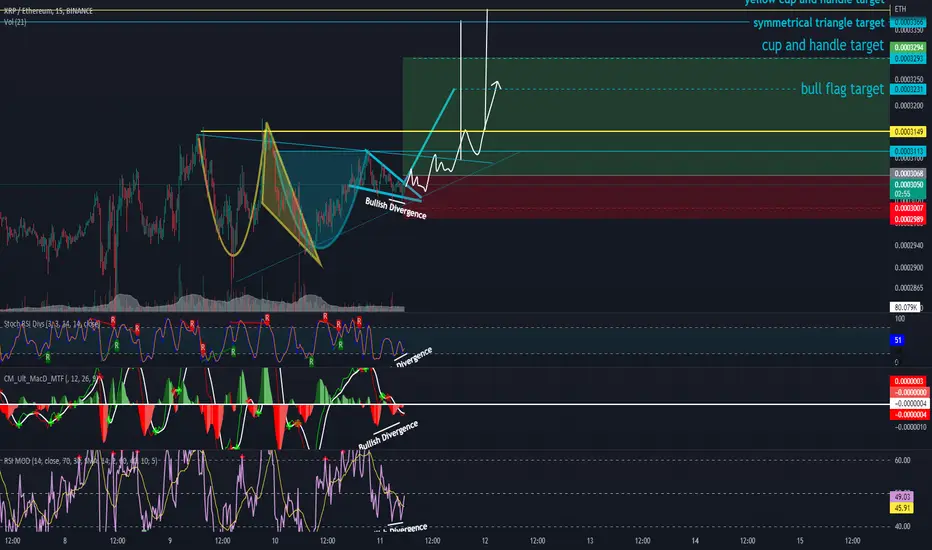
Task: Click date 14 on the time axis
Action: (695, 541)
